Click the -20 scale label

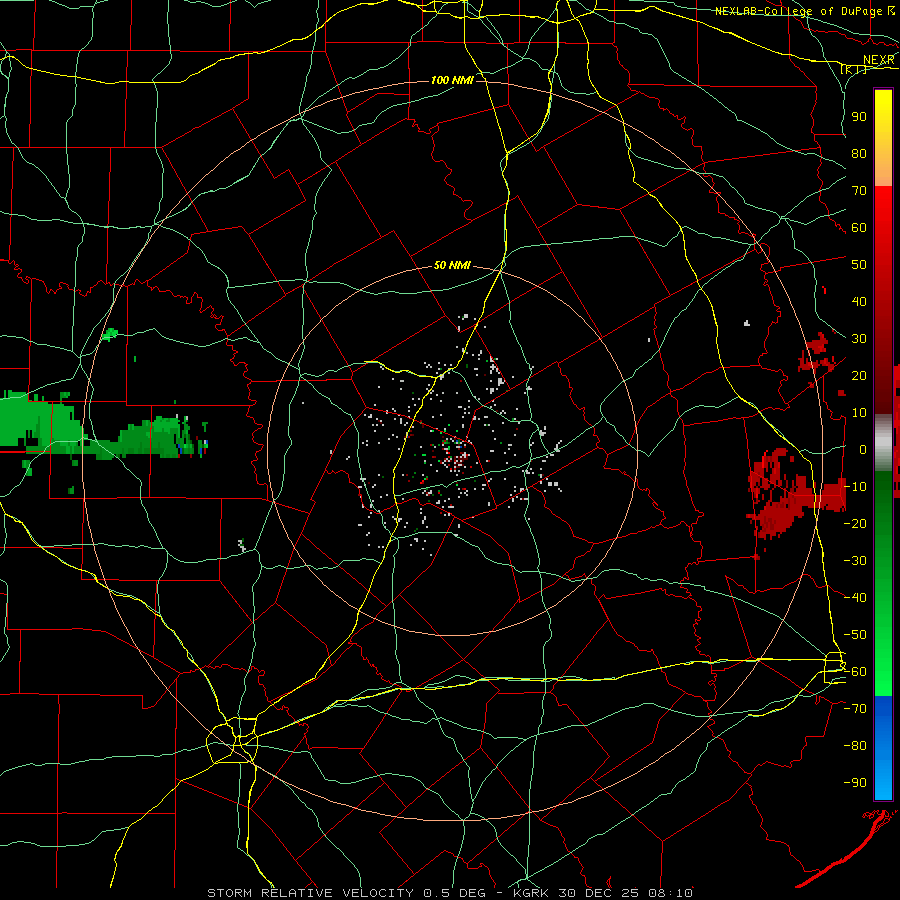(x=856, y=523)
